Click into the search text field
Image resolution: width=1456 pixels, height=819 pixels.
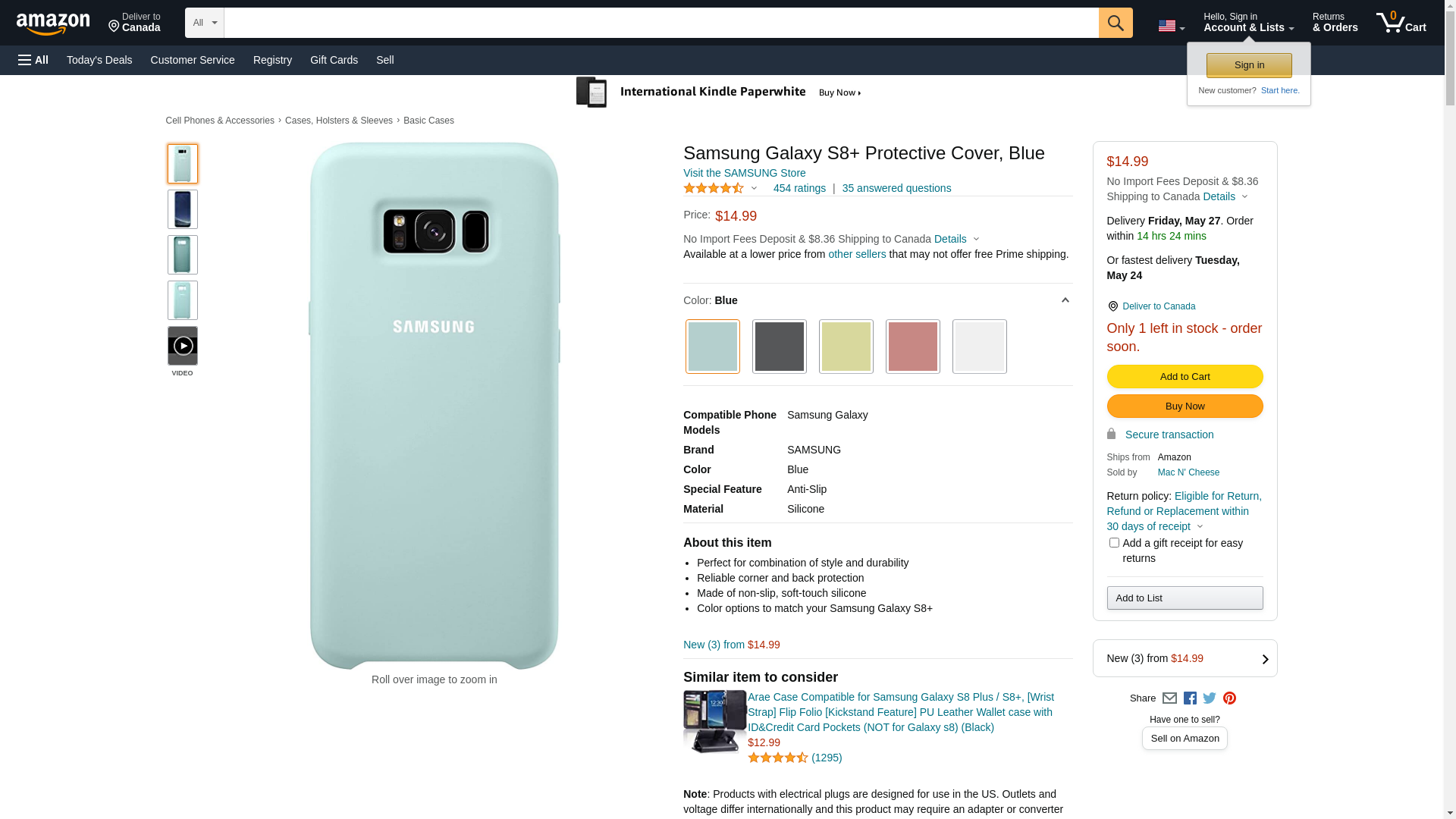coord(661,23)
